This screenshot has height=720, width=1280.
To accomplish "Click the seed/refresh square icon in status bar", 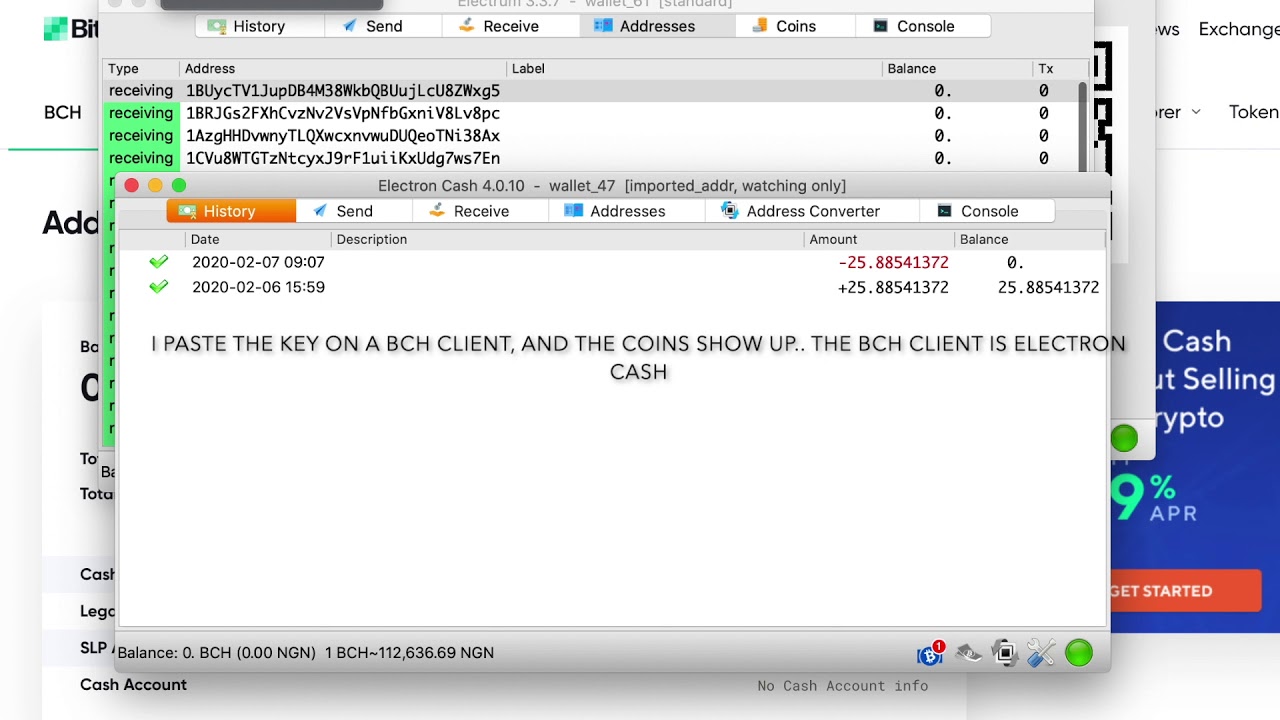I will [x=1005, y=653].
